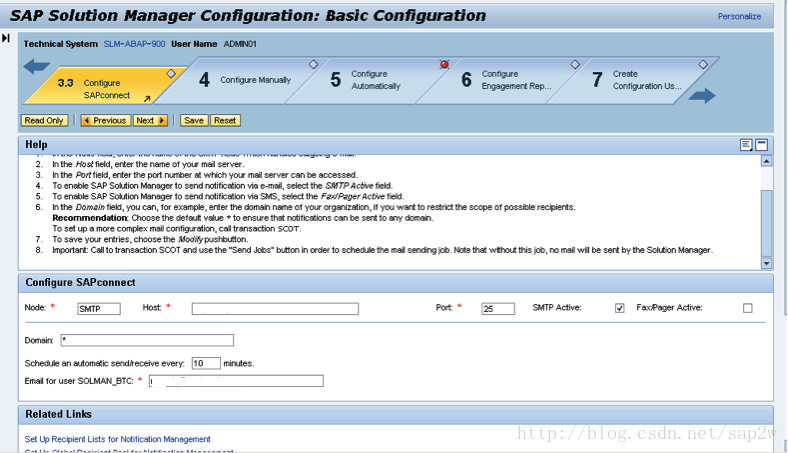
Task: Open the Personalize link
Action: (739, 17)
